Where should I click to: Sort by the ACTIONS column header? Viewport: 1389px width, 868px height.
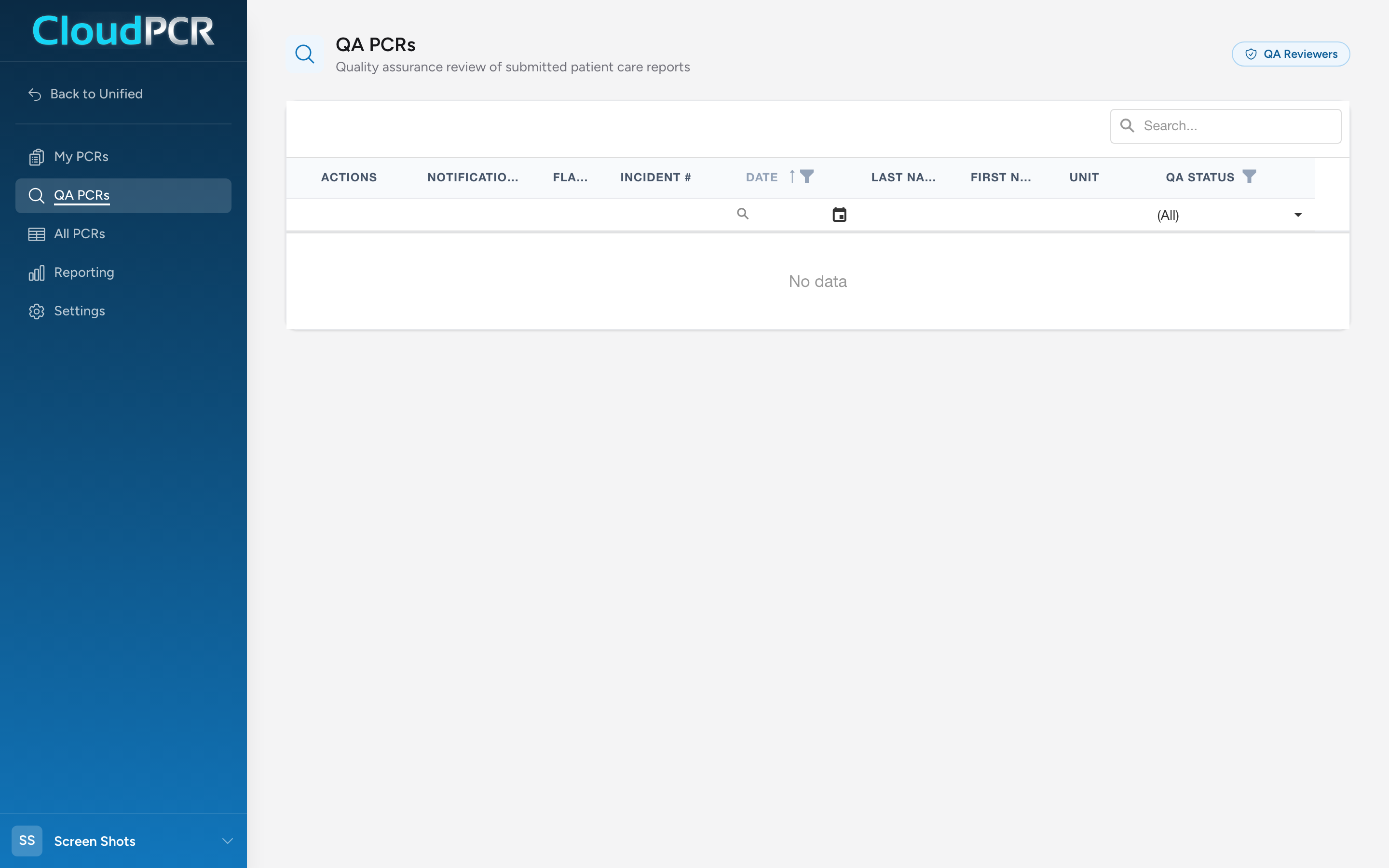pos(349,177)
